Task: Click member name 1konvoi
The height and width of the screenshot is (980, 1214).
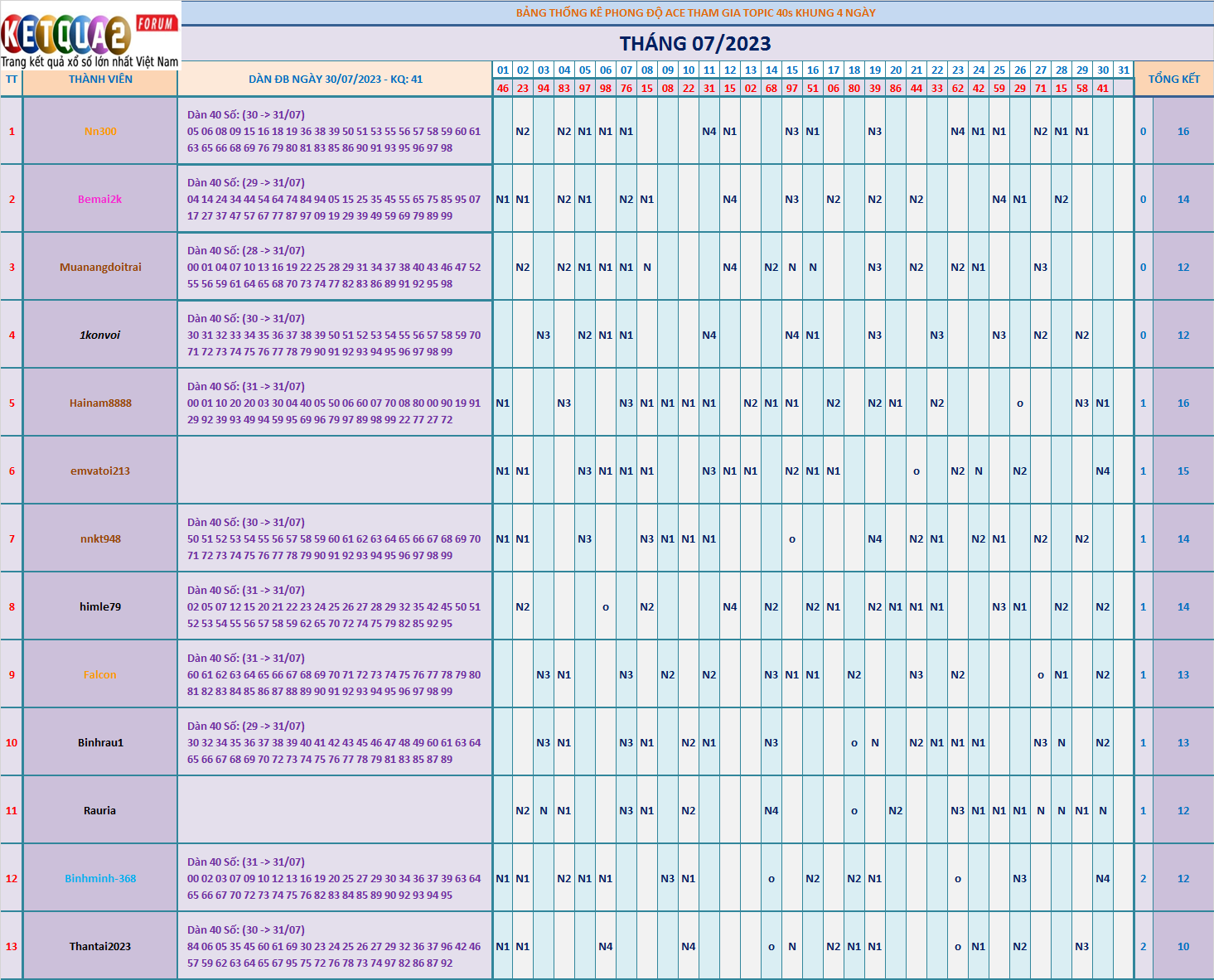Action: coord(100,336)
